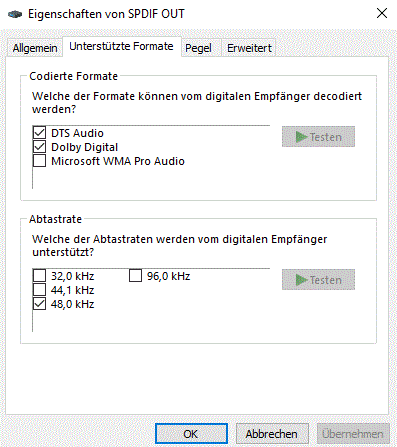Switch to the Allgemein tab
Viewport: 397px width, 447px height.
click(35, 48)
